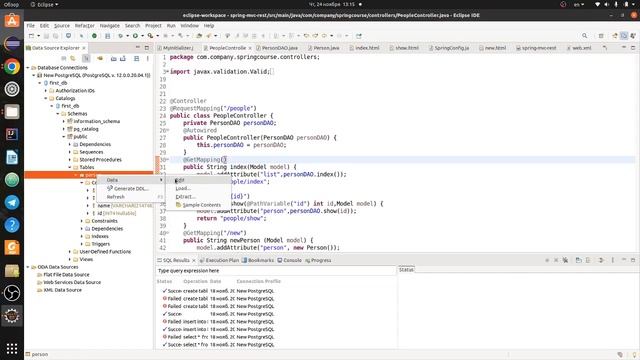Switch to the index.html editor tab
Image resolution: width=640 pixels, height=360 pixels.
pyautogui.click(x=367, y=48)
